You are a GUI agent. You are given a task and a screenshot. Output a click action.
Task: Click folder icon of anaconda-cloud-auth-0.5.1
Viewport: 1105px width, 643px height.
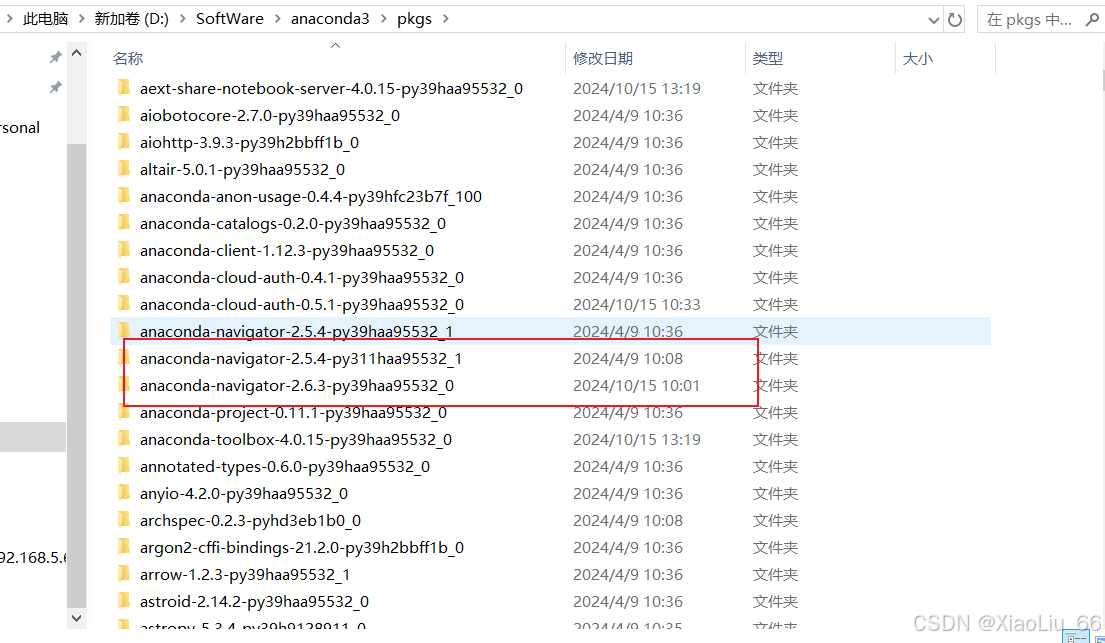coord(124,304)
